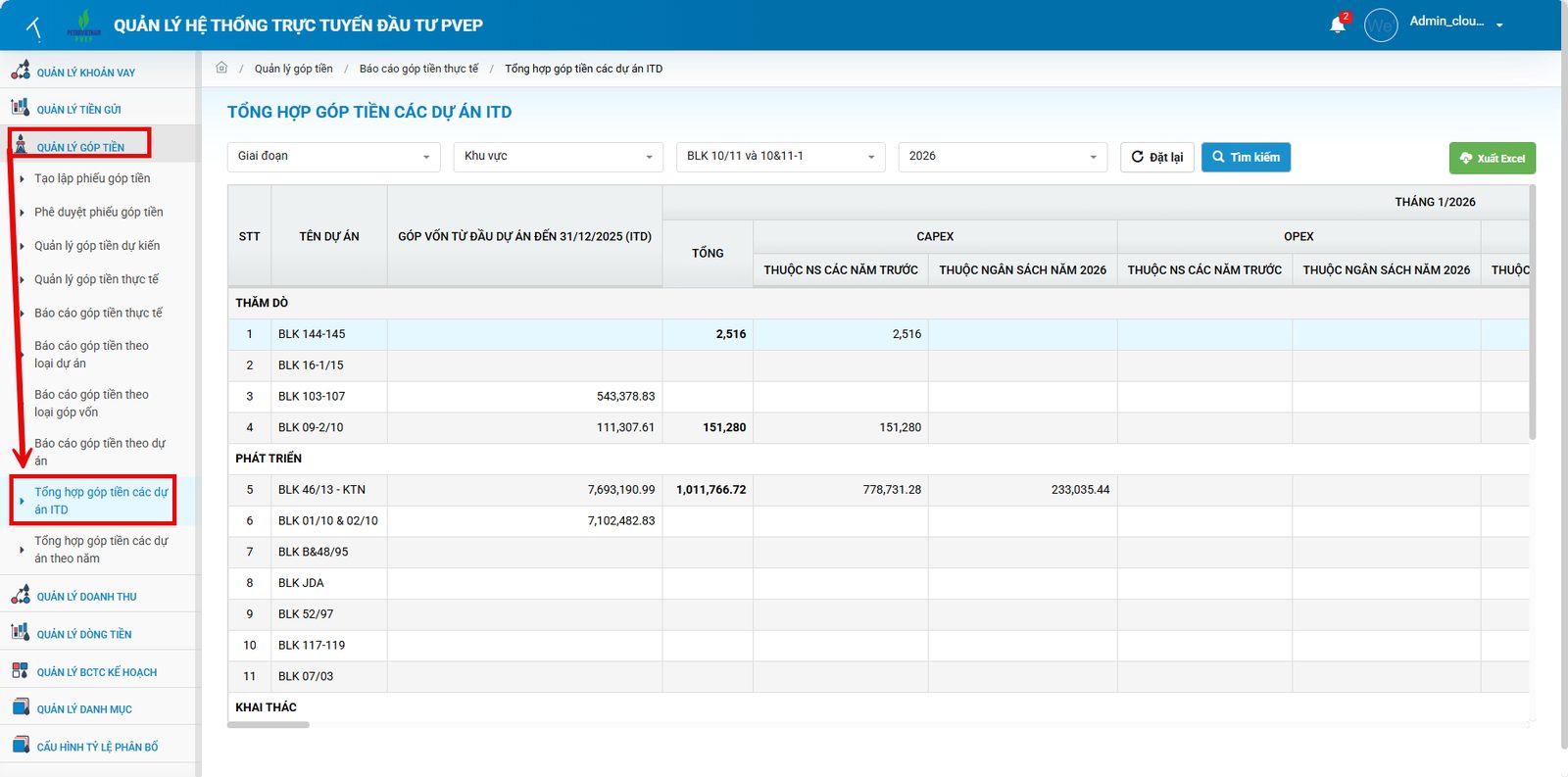
Task: Select Tạo lập phiếu góp tiền menu item
Action: coord(92,178)
